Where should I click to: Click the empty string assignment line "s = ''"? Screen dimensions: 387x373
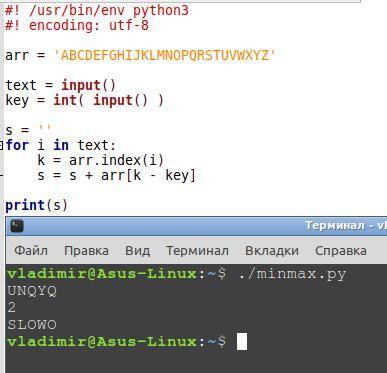[x=28, y=130]
